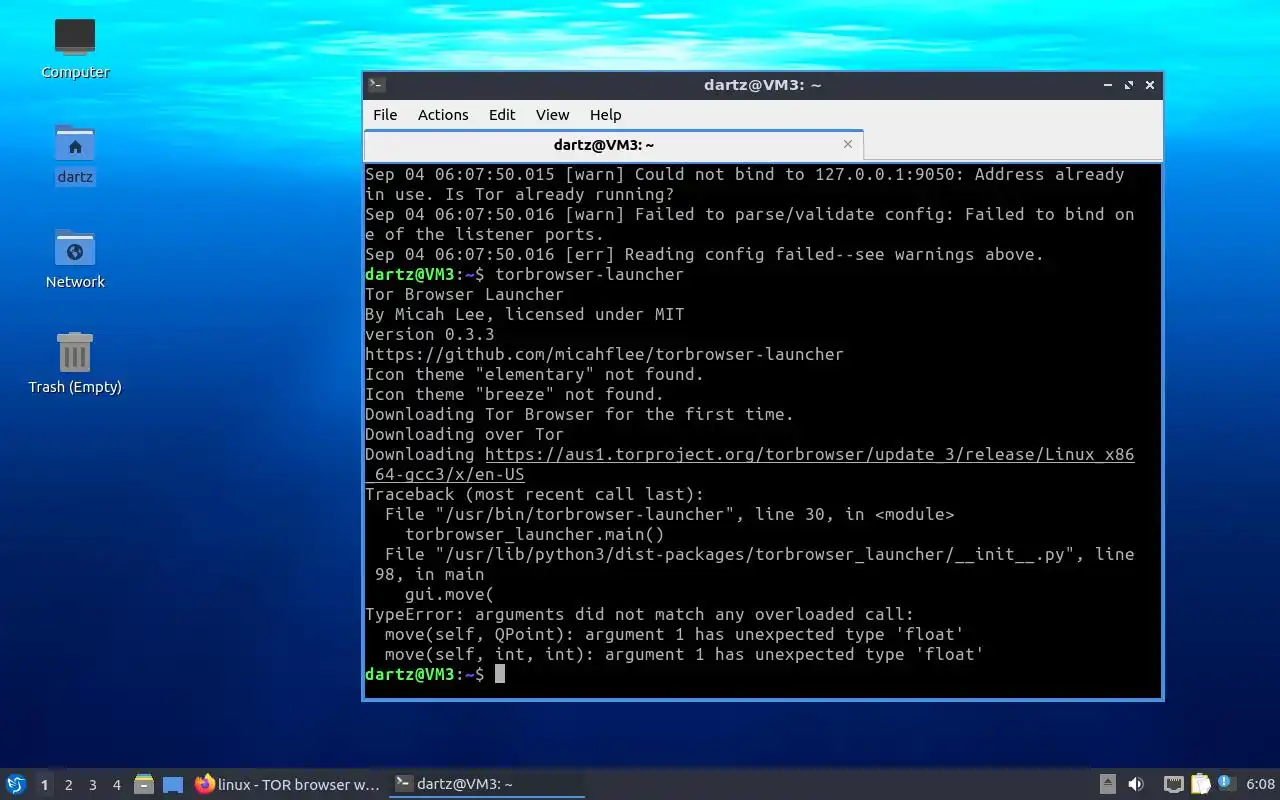
Task: Open the Help menu in terminal
Action: click(x=605, y=115)
